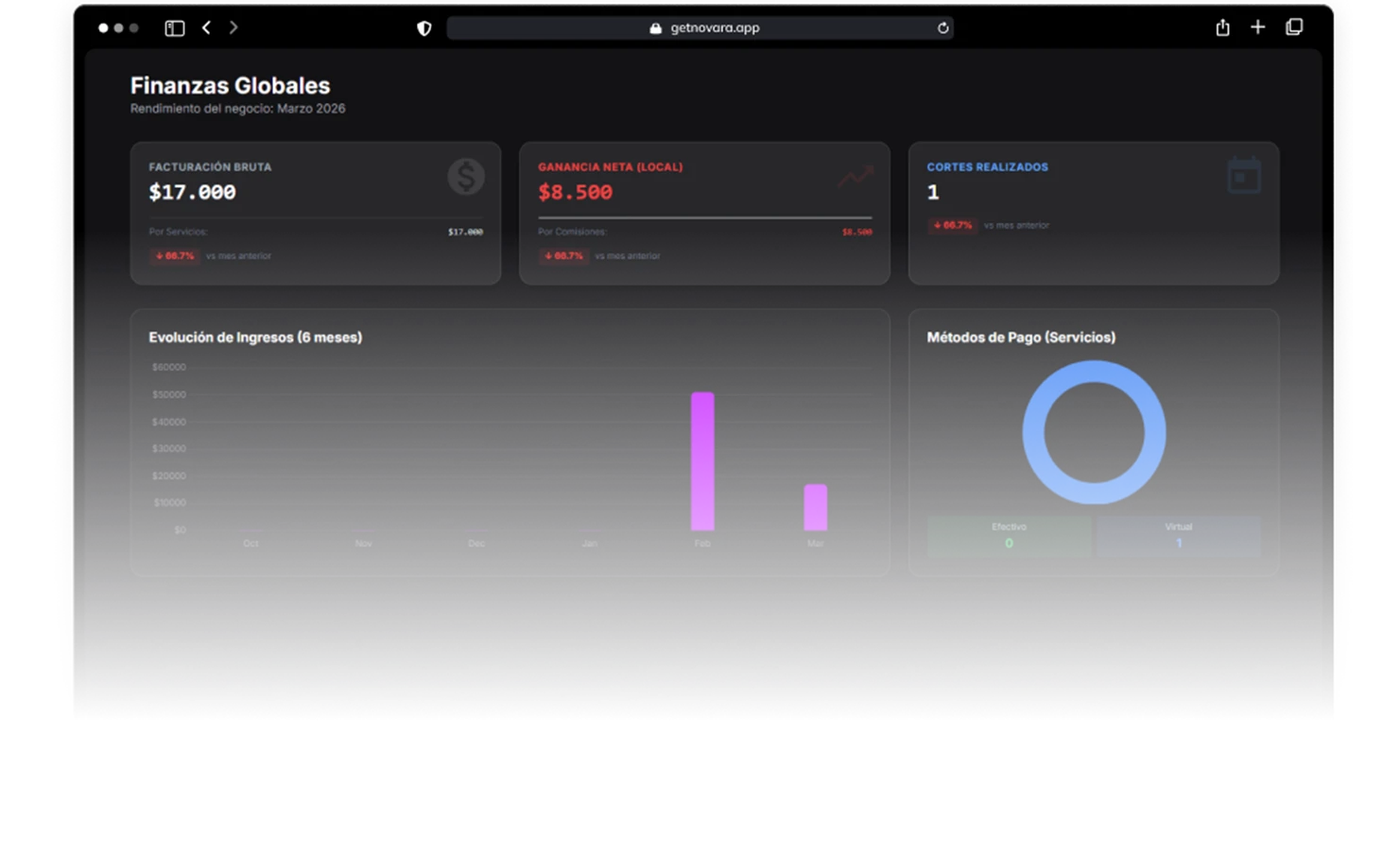Viewport: 1400px width, 848px height.
Task: Open the privacy shield icon
Action: 424,28
